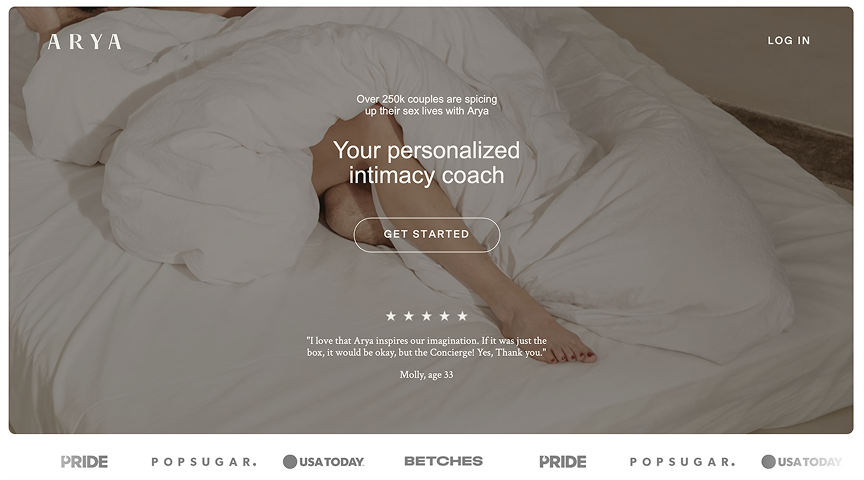
Task: Click the POPSUGAR logo following second PRIDE
Action: point(682,462)
